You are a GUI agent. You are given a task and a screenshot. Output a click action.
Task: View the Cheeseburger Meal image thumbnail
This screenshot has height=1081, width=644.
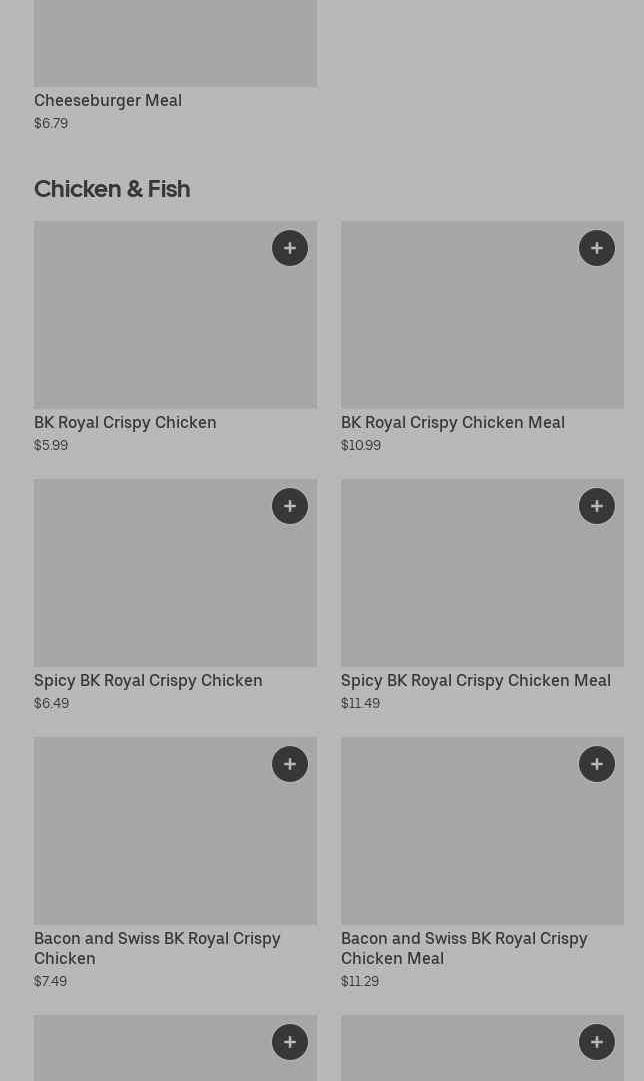click(x=175, y=43)
